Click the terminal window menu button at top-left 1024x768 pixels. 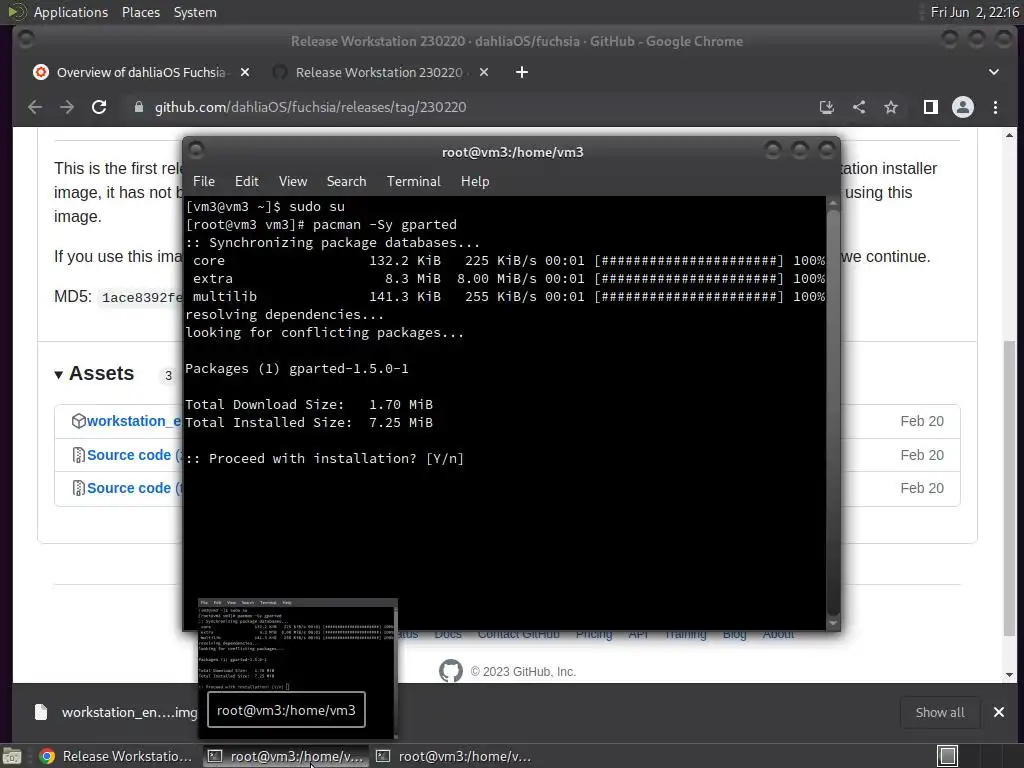coord(196,151)
